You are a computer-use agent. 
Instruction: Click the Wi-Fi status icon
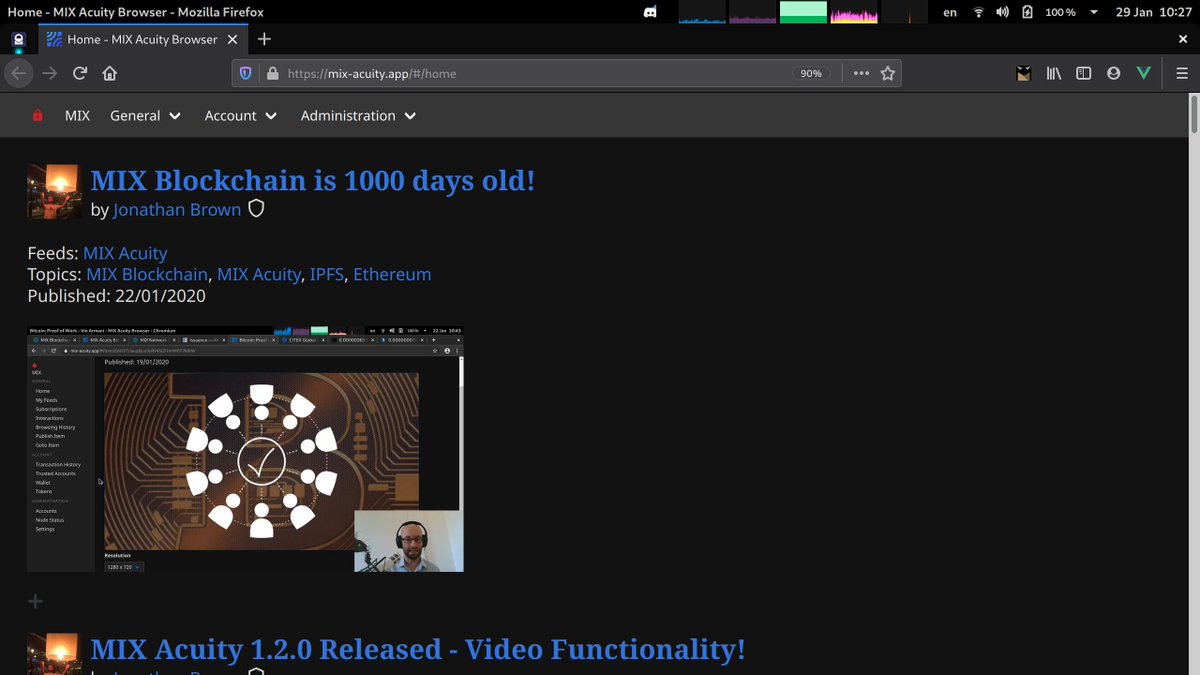[x=978, y=12]
